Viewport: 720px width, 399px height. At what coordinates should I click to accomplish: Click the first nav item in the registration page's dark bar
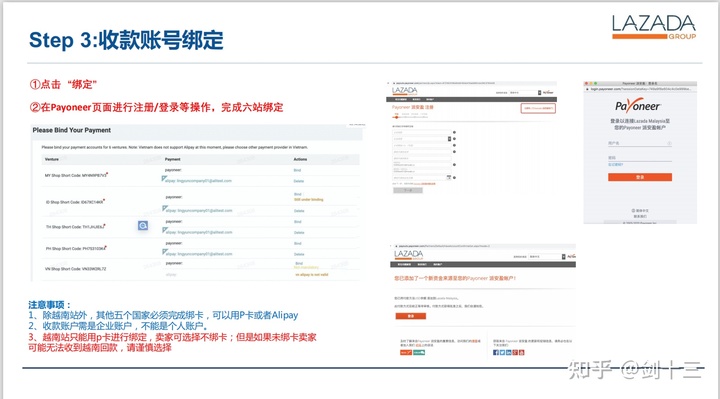click(401, 99)
